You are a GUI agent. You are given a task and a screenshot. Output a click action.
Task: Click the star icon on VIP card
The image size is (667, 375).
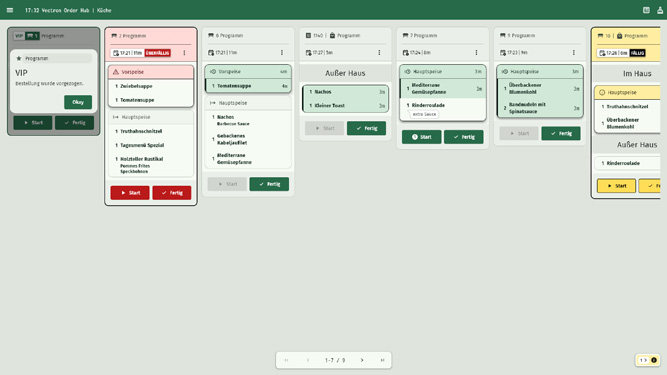[x=19, y=58]
